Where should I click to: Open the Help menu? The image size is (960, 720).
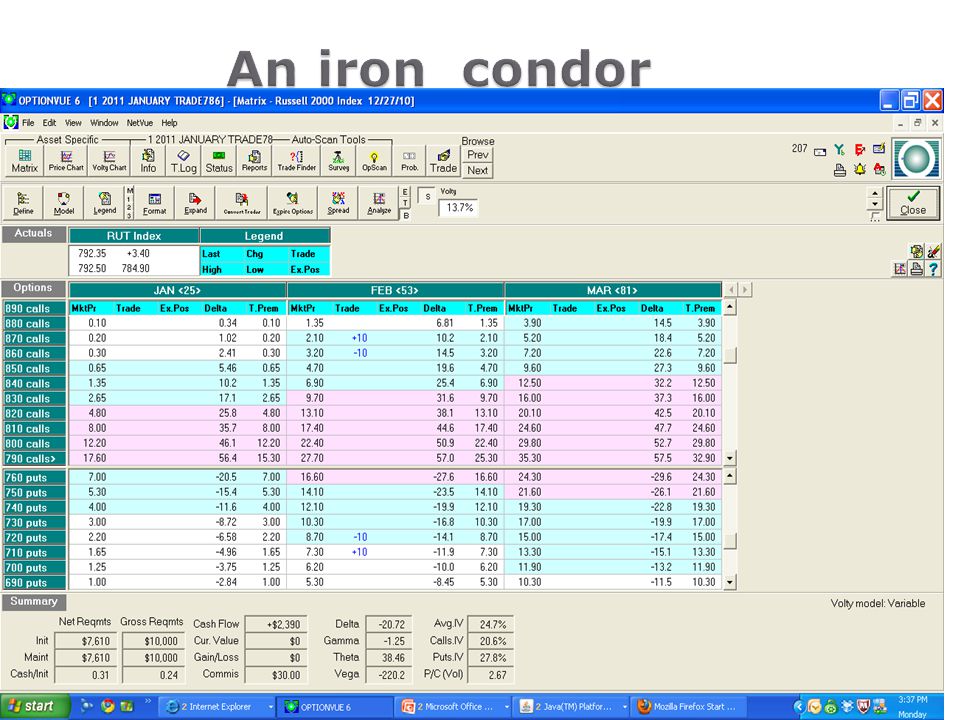tap(169, 122)
